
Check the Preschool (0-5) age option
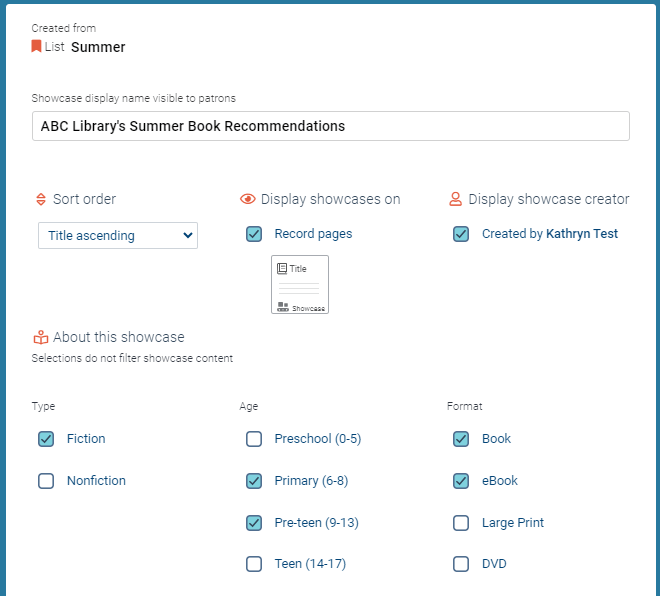tap(254, 439)
